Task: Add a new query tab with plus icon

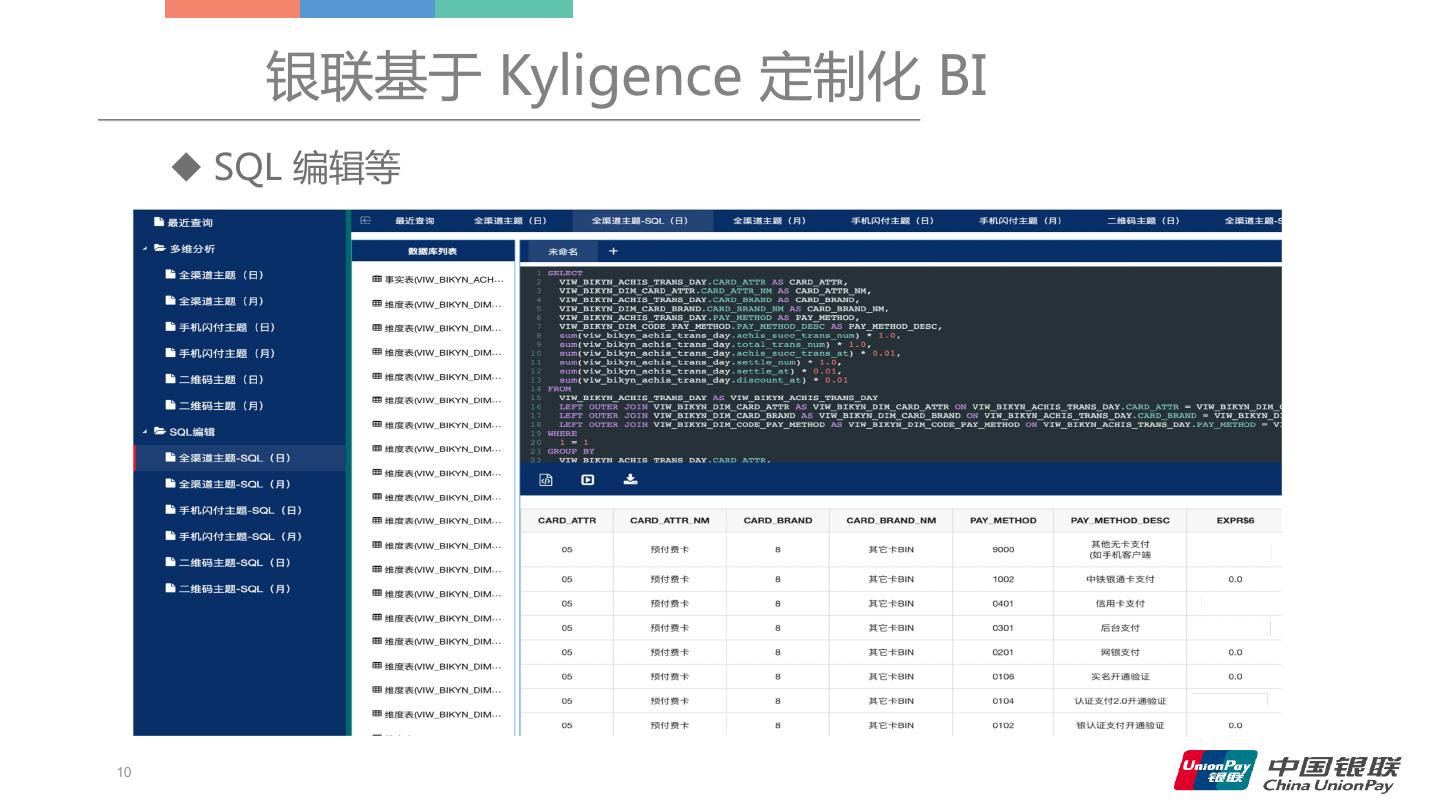Action: 613,252
